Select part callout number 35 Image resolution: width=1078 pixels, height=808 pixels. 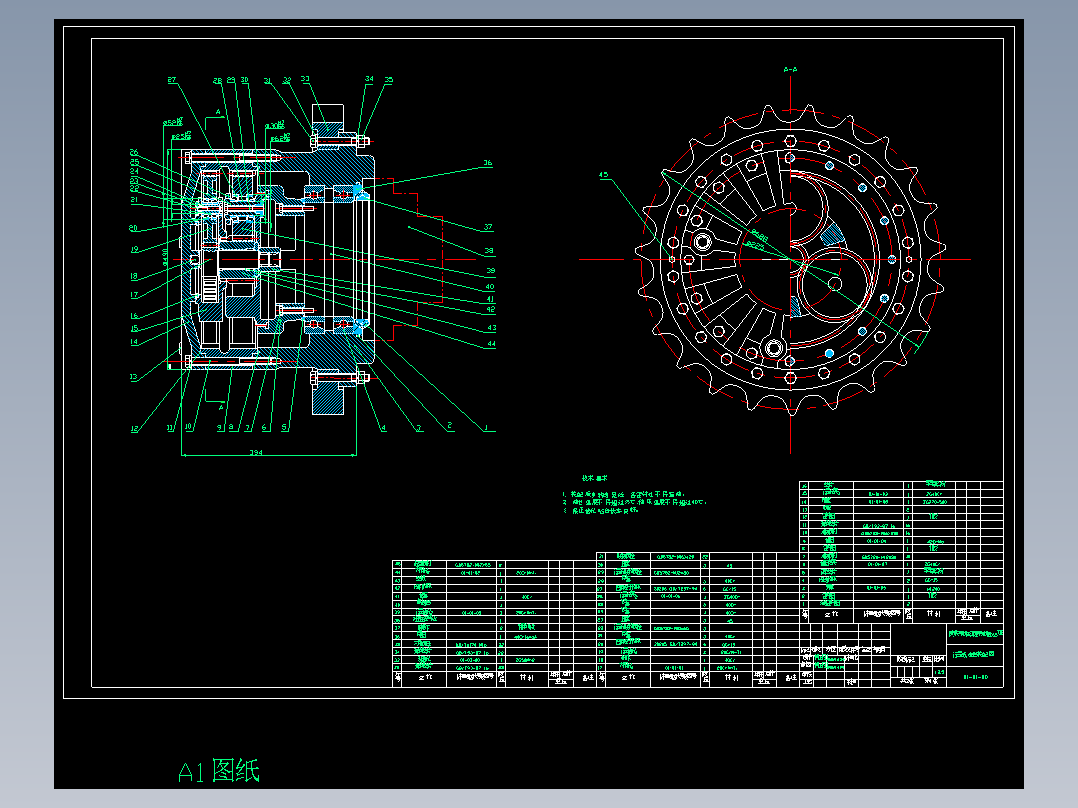[388, 80]
